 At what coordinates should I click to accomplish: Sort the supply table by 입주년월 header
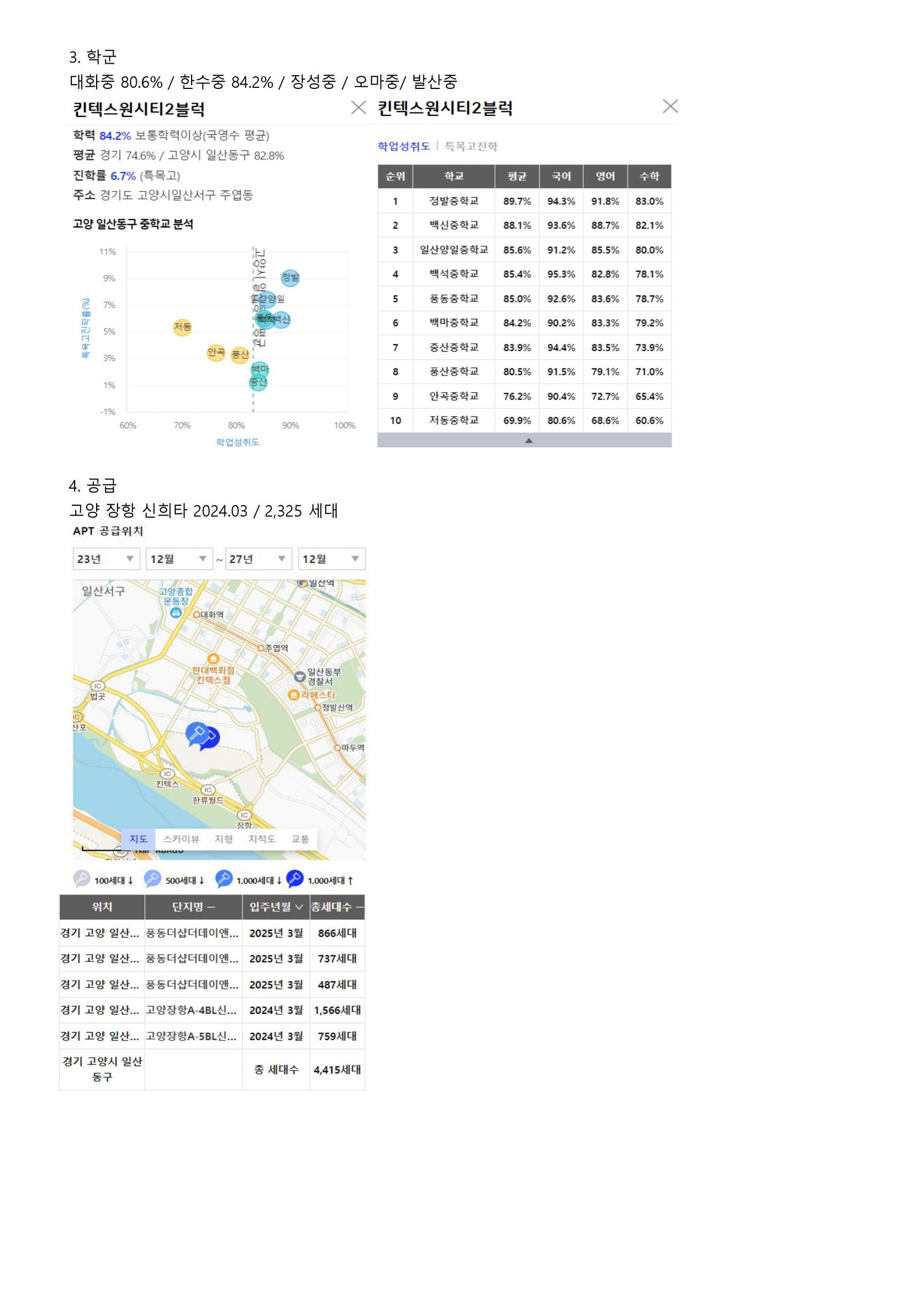pos(276,907)
